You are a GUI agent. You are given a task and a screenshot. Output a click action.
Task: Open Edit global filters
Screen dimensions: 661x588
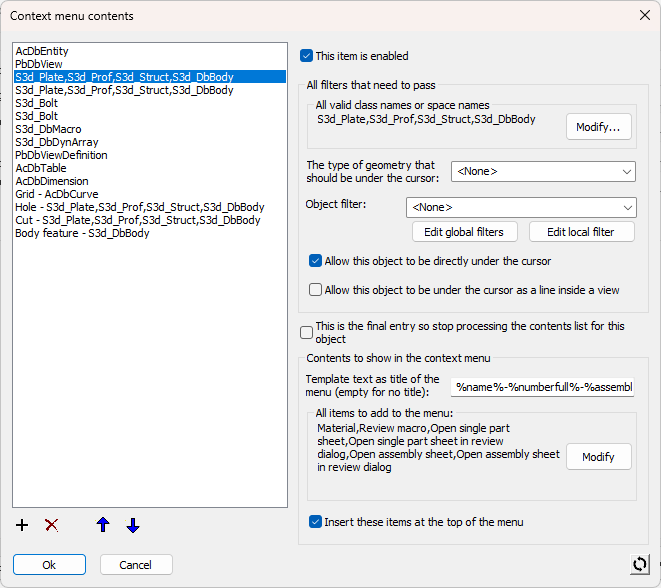(465, 232)
